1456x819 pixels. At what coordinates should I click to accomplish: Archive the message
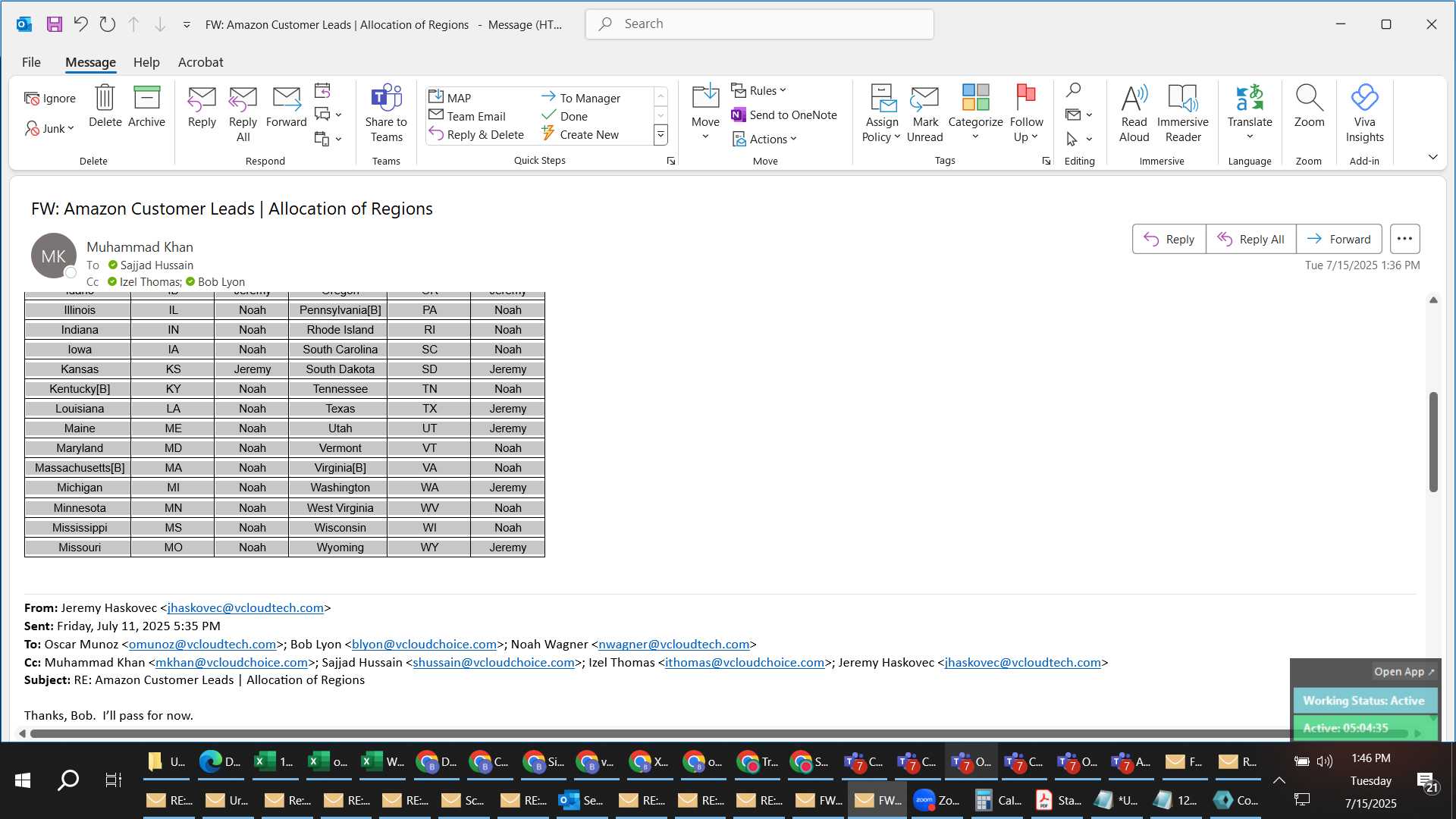[x=146, y=106]
